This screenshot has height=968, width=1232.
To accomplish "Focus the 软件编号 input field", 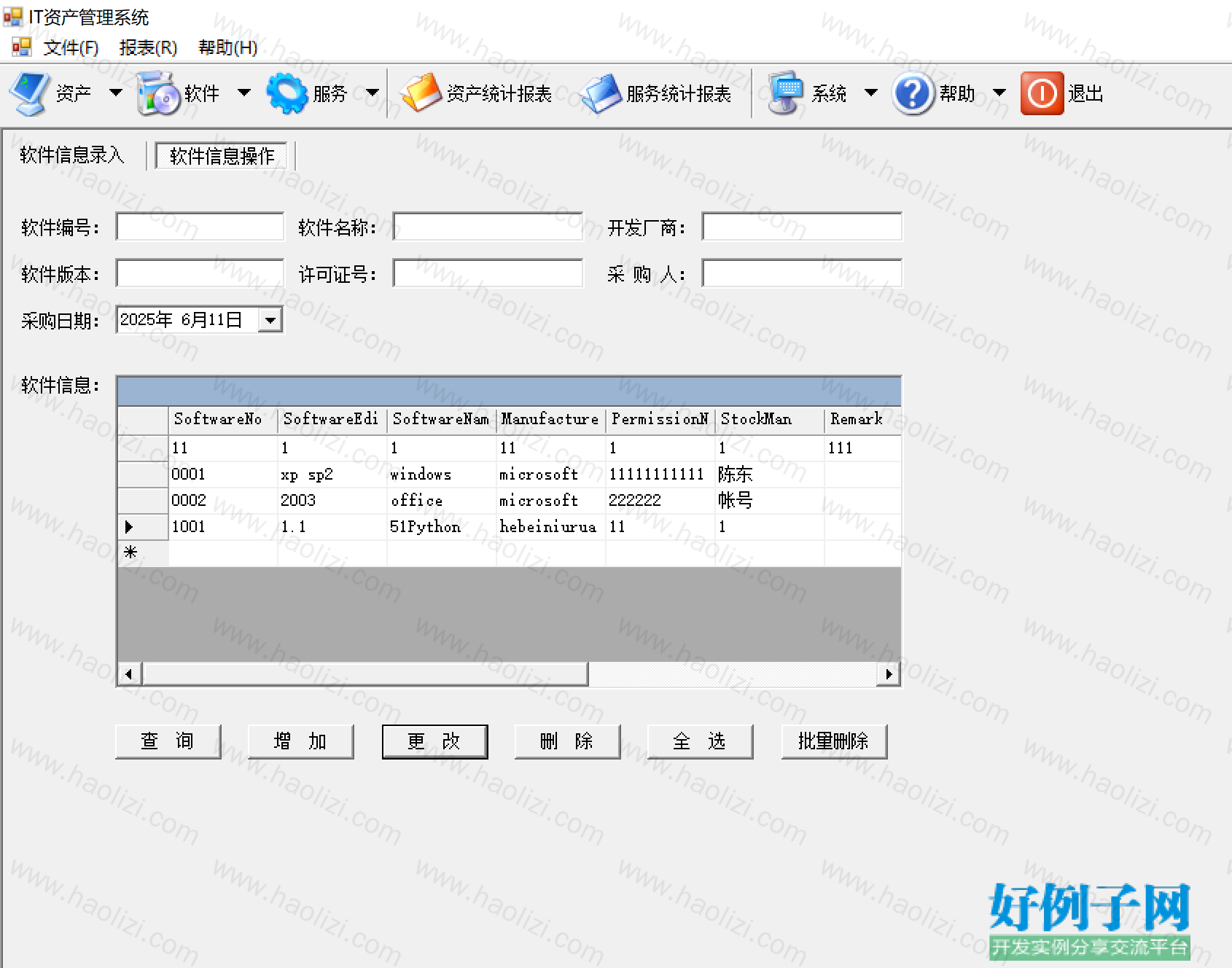I will click(200, 227).
